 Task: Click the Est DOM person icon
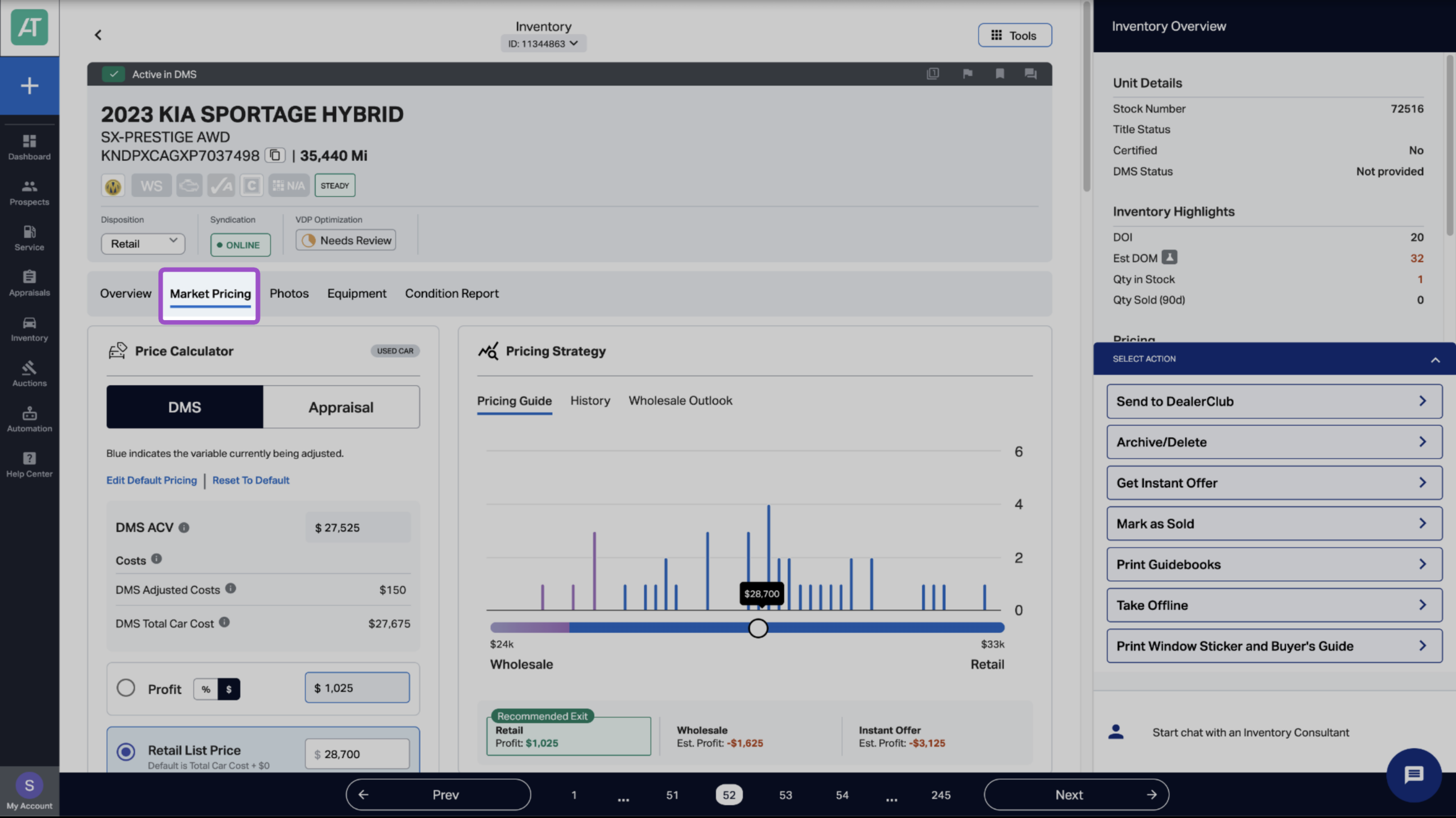pyautogui.click(x=1169, y=258)
